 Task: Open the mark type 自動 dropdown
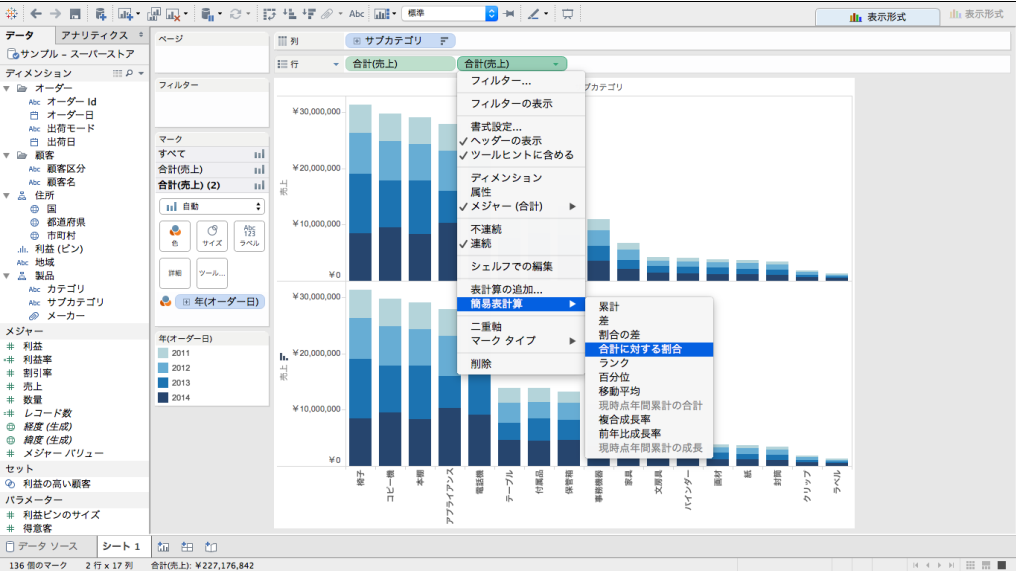point(212,207)
